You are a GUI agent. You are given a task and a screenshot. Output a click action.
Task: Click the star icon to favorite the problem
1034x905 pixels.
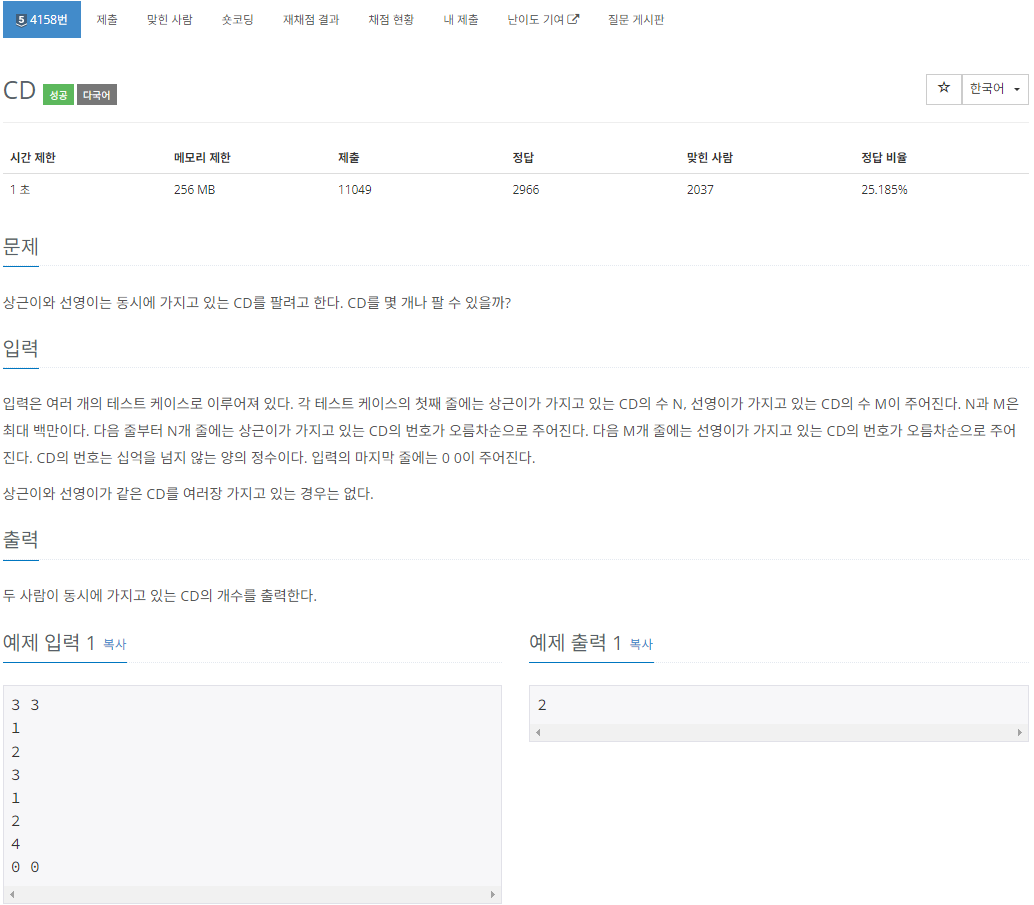943,89
